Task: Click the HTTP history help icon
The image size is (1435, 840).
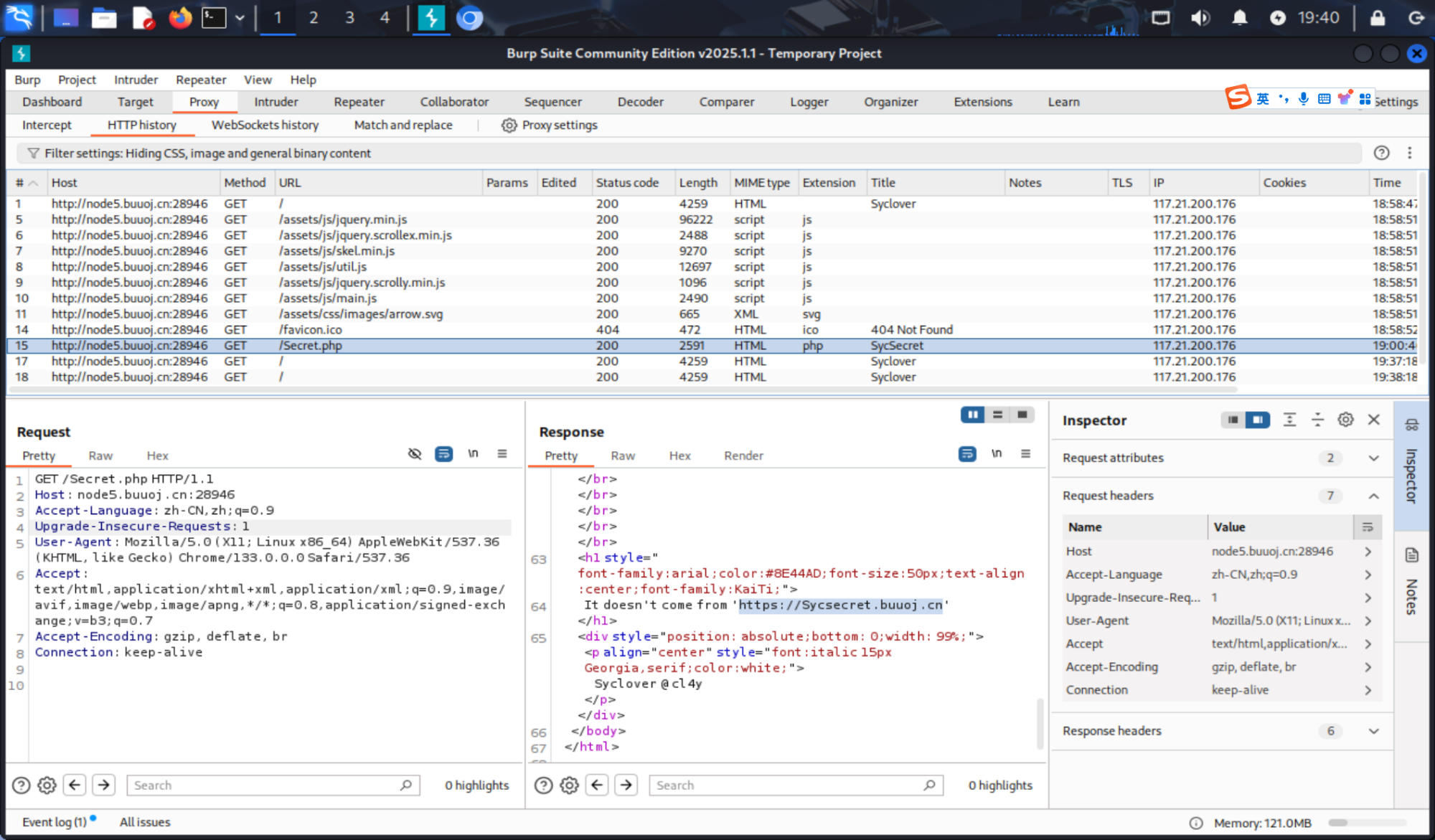Action: tap(1381, 154)
